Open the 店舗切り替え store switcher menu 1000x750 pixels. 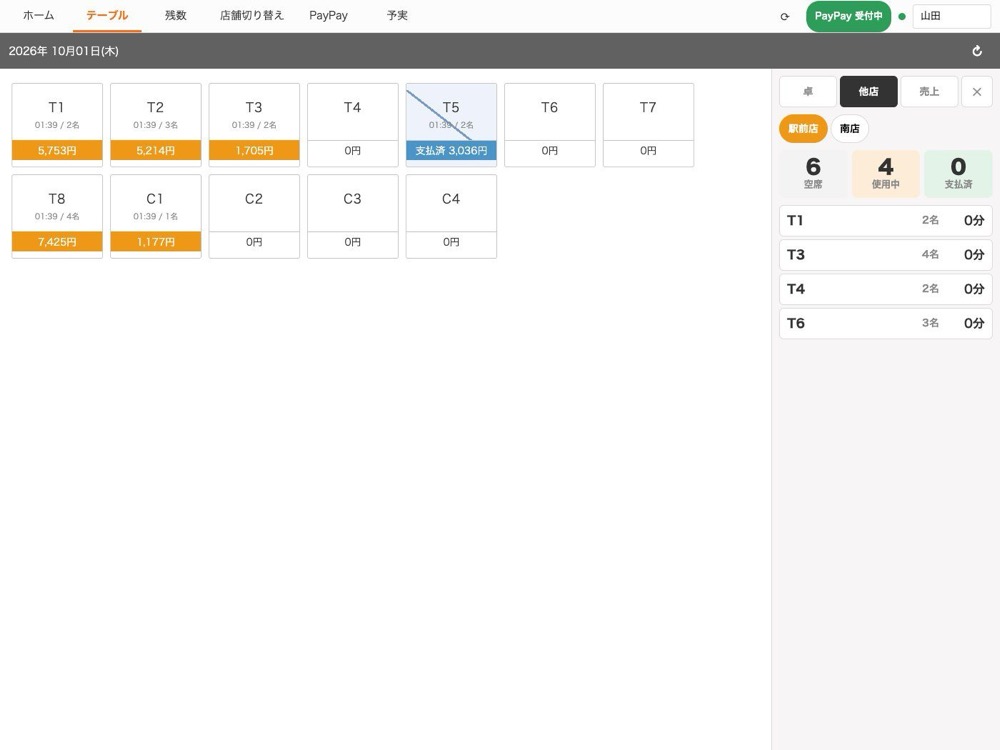pos(251,15)
